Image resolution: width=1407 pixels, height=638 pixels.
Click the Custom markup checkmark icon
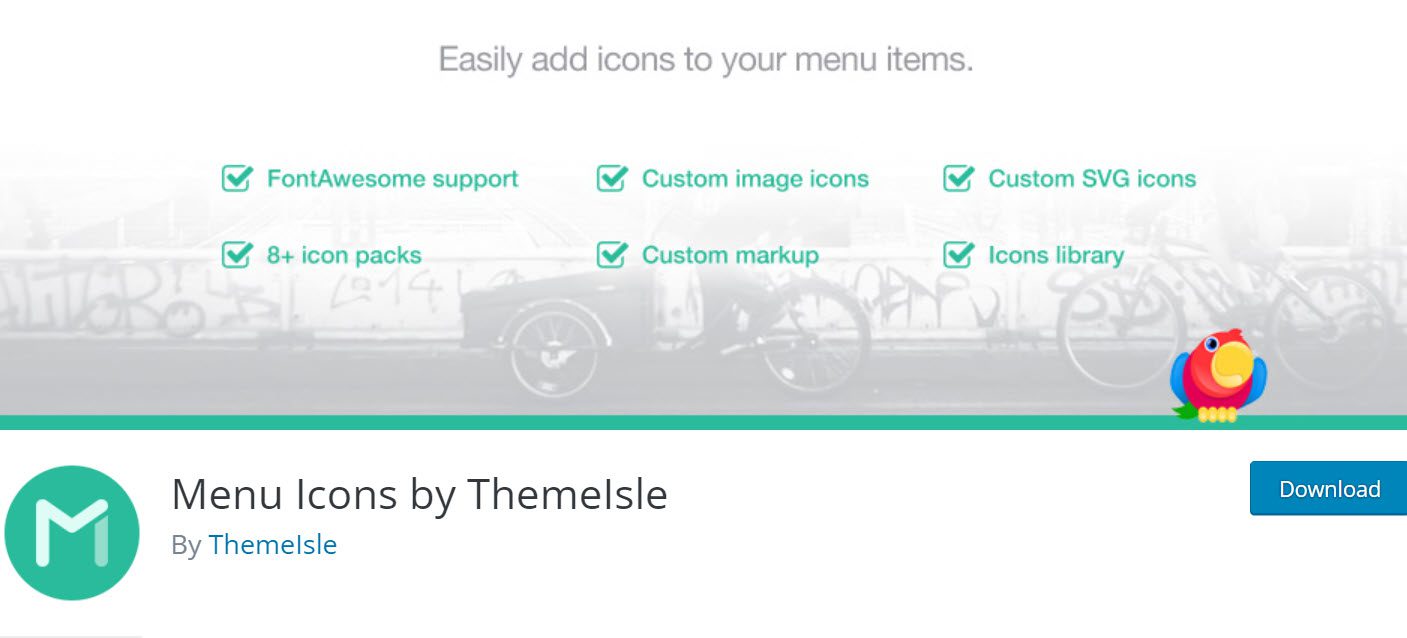coord(611,255)
